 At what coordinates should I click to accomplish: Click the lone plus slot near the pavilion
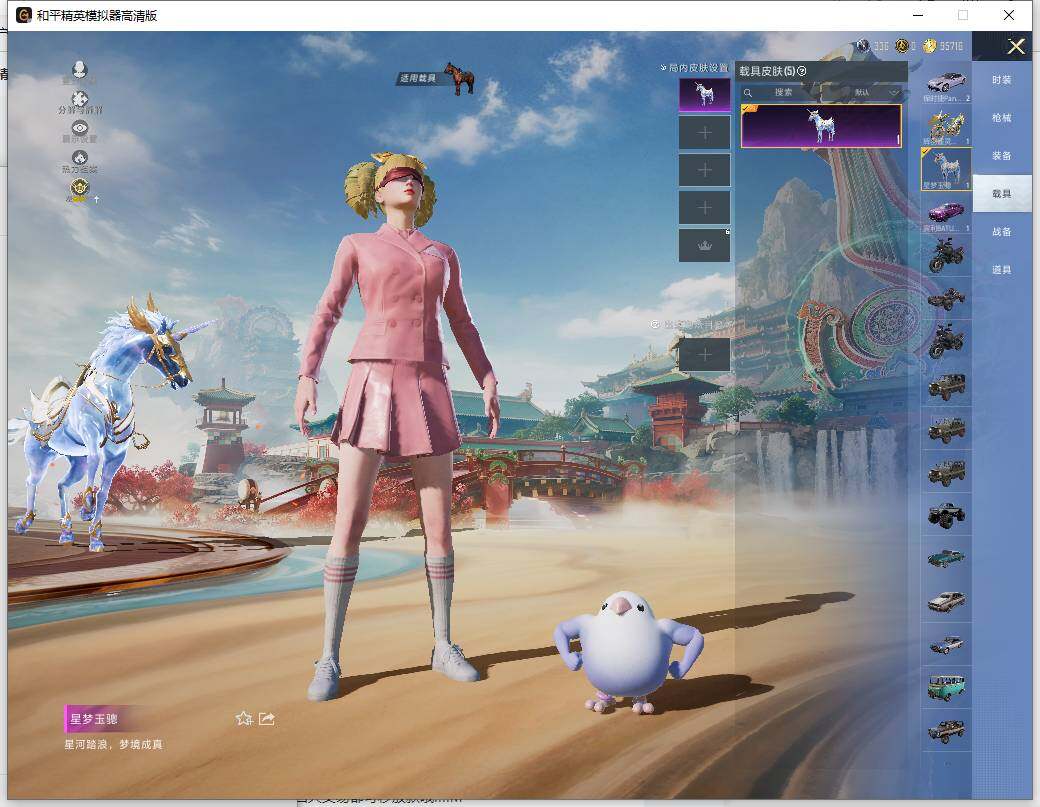(x=704, y=354)
